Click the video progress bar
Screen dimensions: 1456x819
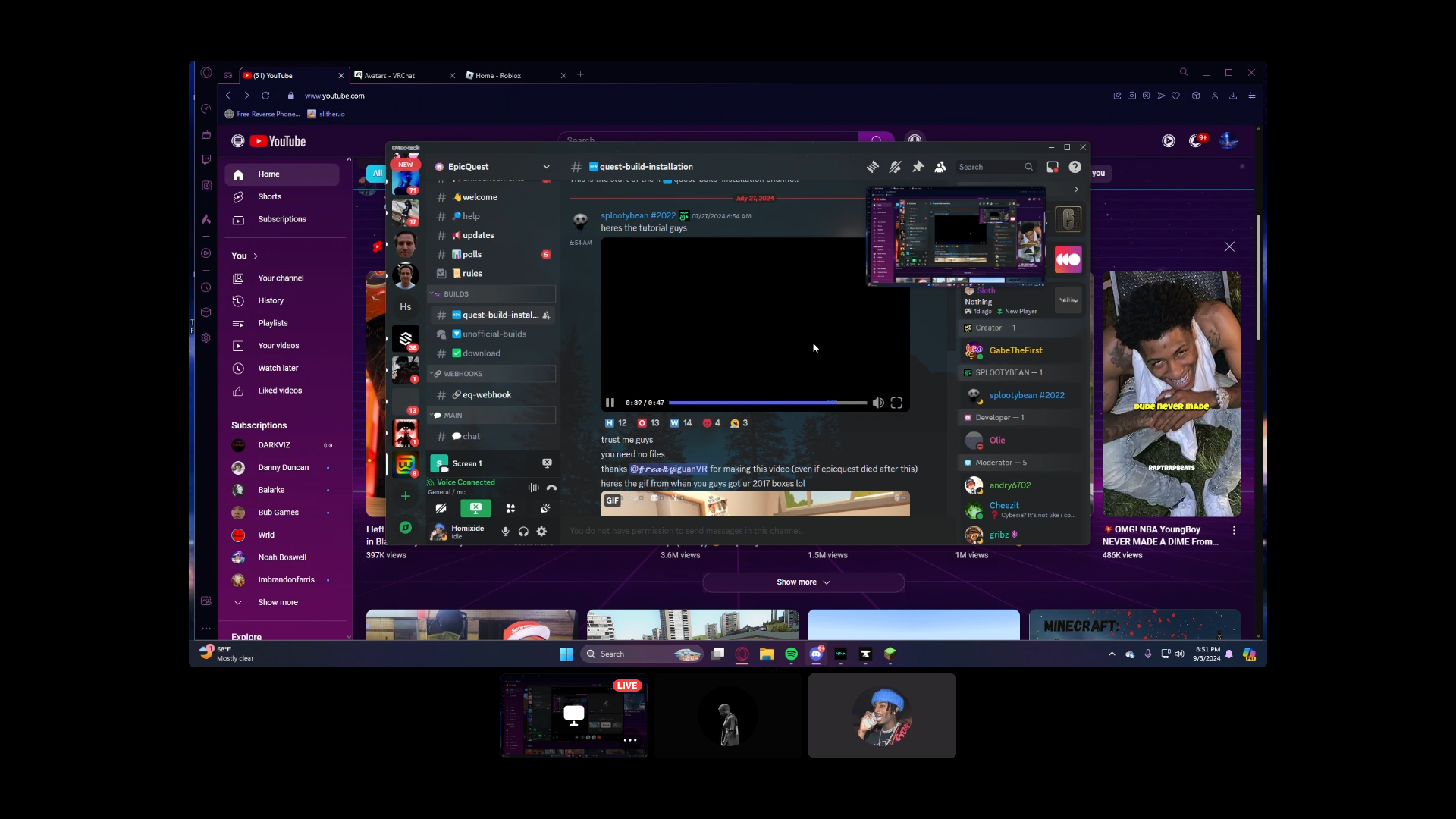coord(767,403)
